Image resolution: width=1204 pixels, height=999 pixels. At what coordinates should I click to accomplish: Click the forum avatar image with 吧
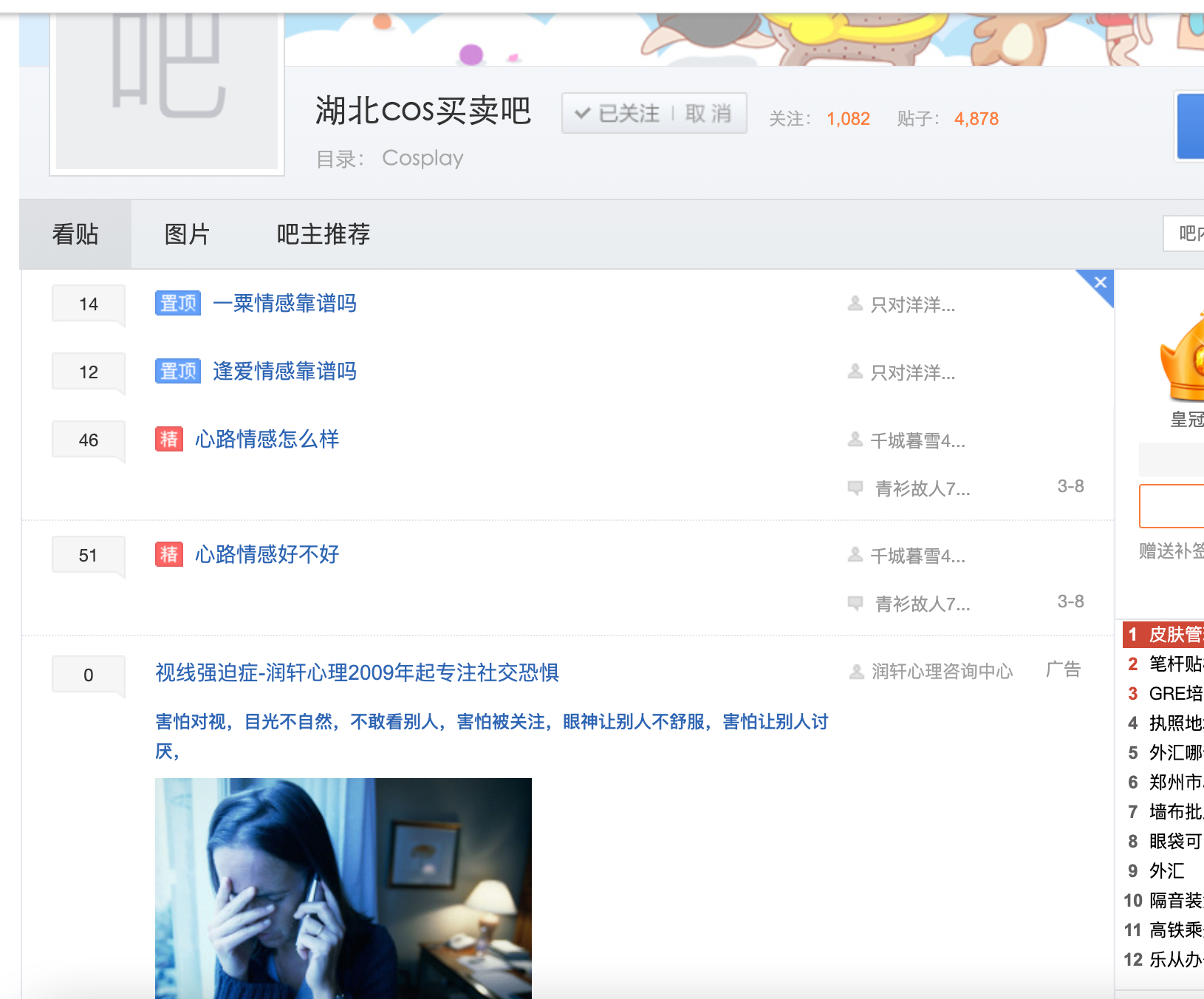point(167,89)
